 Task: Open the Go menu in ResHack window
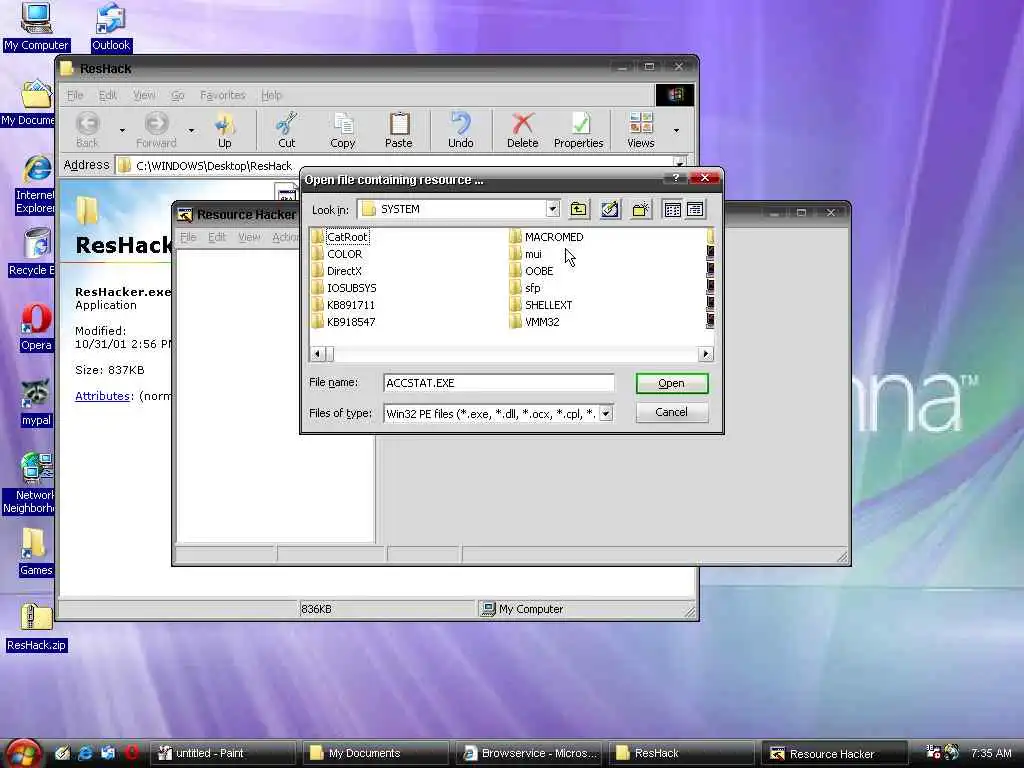[178, 95]
